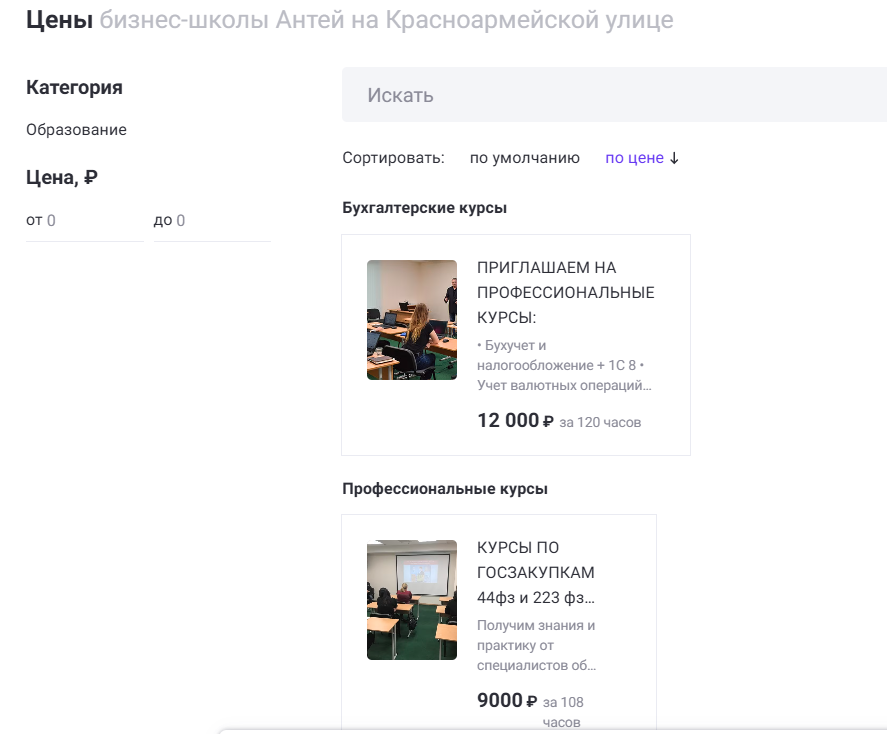
Task: Click the sort direction arrow next to по цене
Action: pyautogui.click(x=674, y=158)
